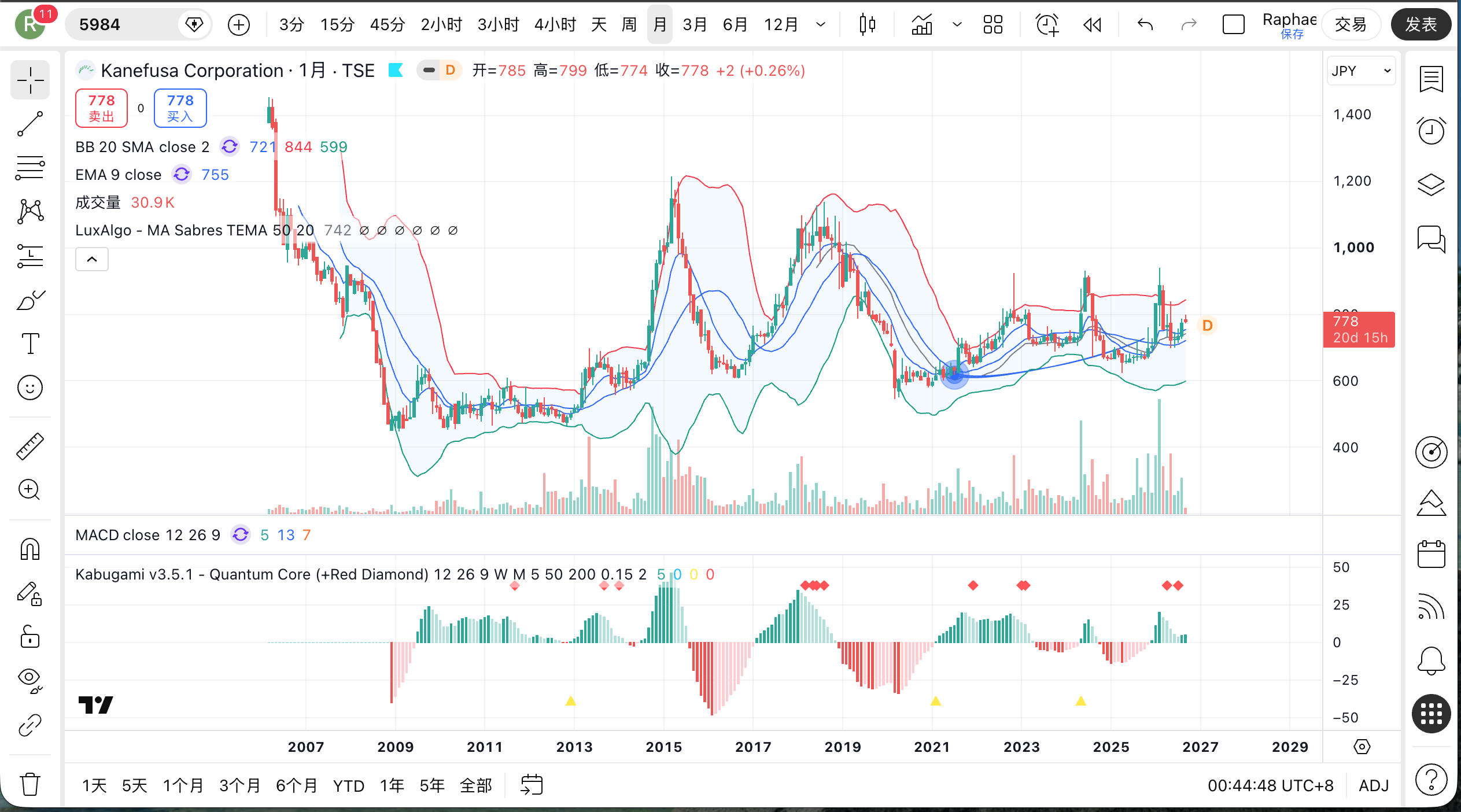The height and width of the screenshot is (812, 1461).
Task: Expand the indicator templates dropdown arrow
Action: 957,24
